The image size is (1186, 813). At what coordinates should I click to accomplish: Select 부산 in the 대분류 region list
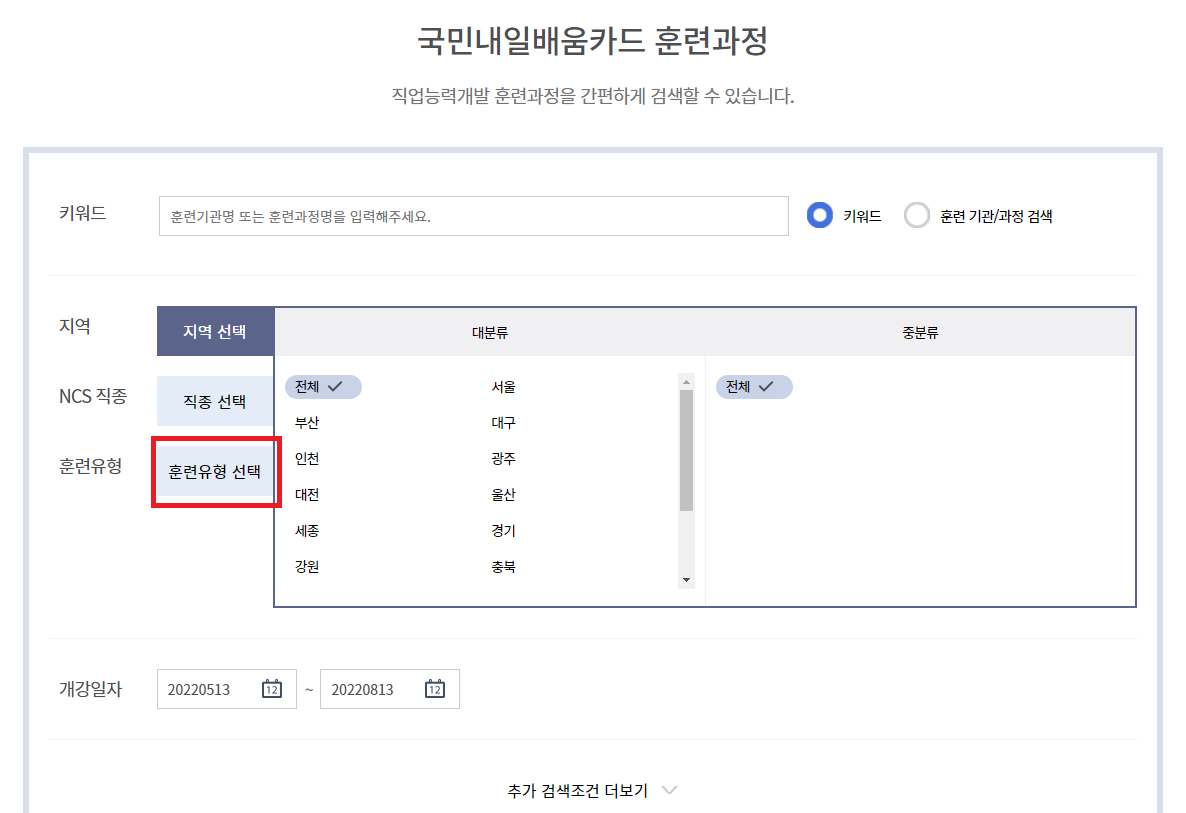click(x=307, y=422)
